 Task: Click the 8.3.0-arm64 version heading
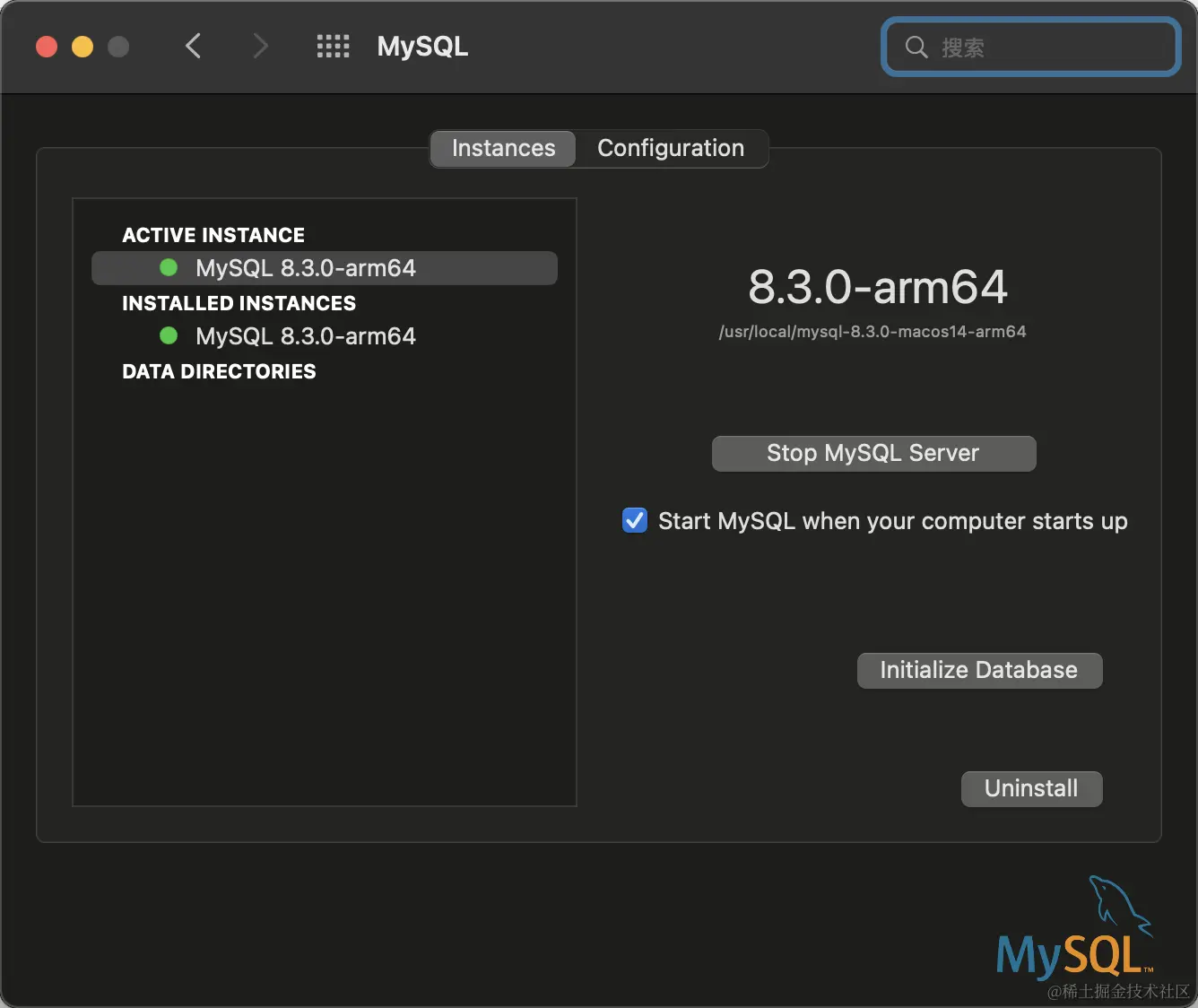click(x=878, y=287)
